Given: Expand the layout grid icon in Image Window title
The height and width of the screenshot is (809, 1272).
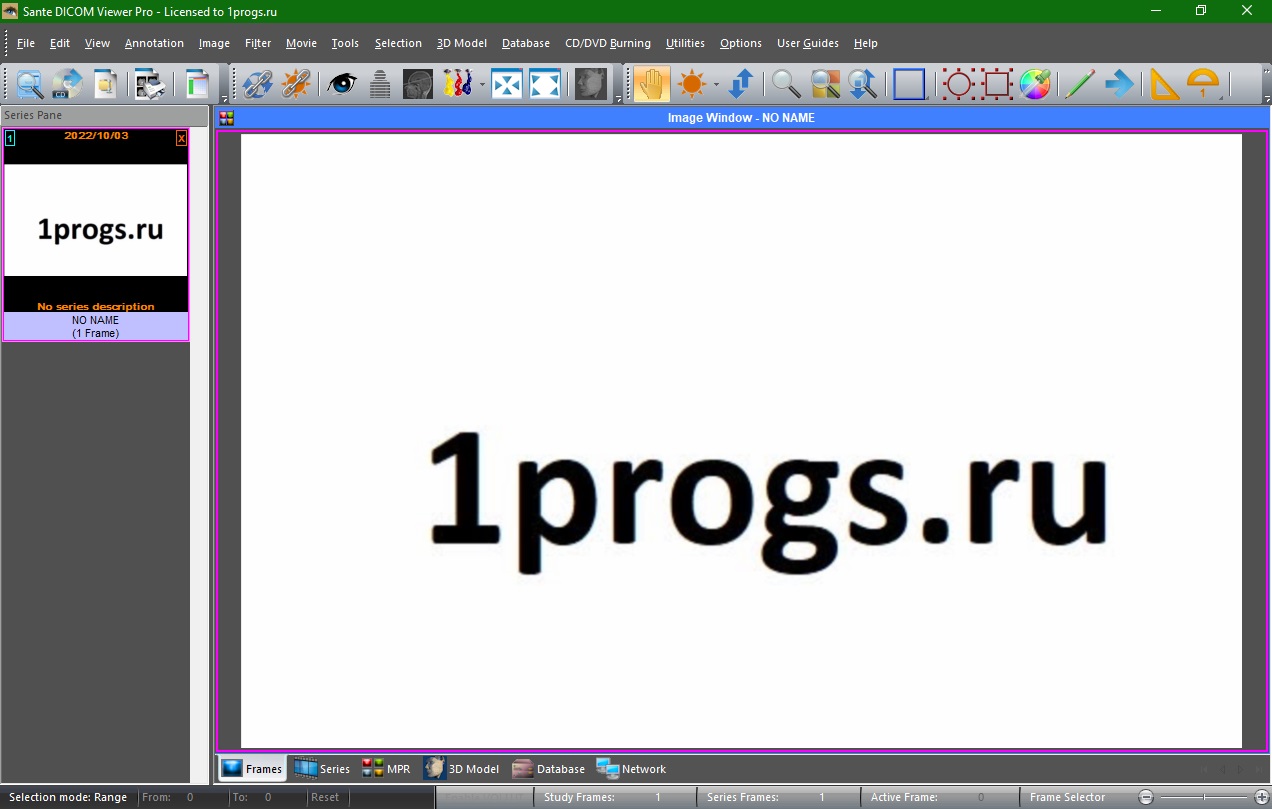Looking at the screenshot, I should (227, 118).
